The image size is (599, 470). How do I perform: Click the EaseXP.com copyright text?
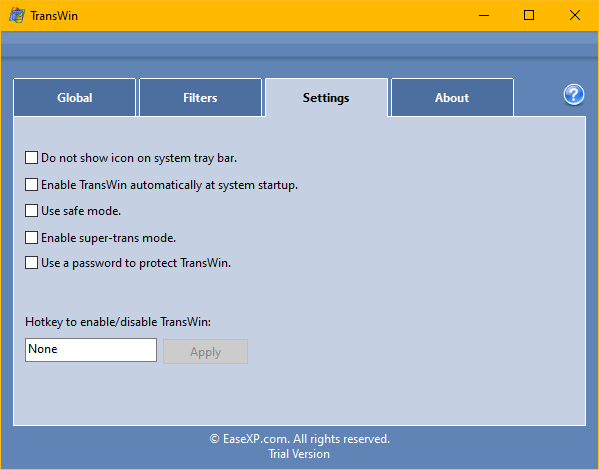tap(300, 439)
